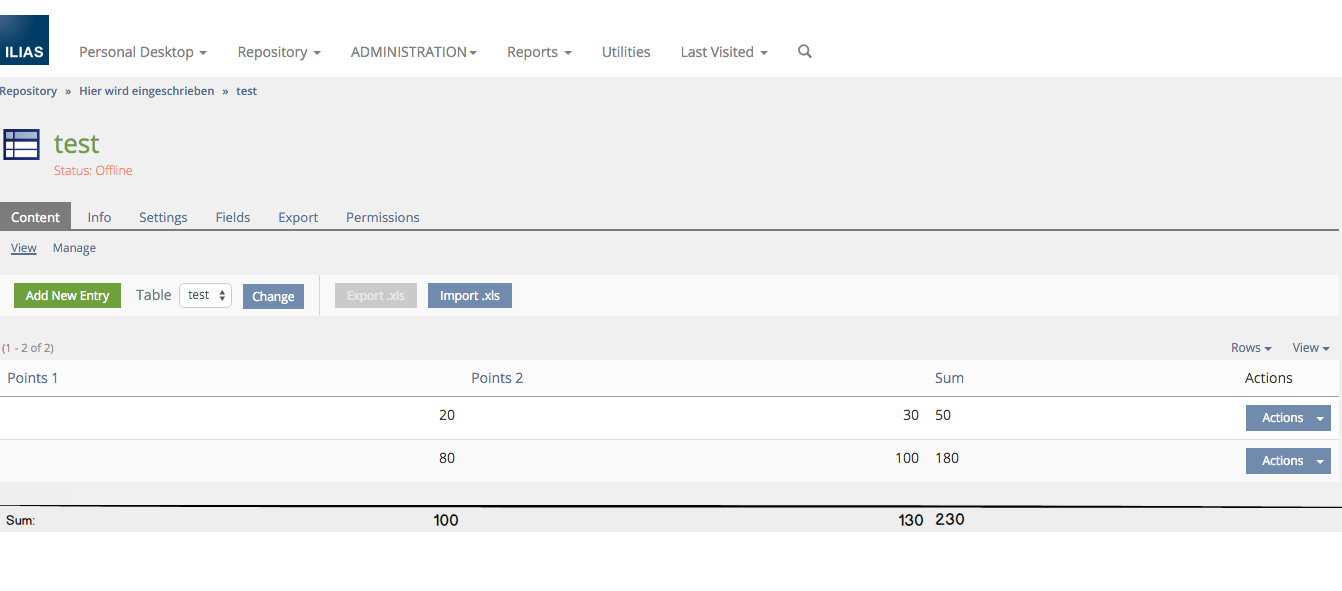The image size is (1342, 591).
Task: Open the Last Visited dropdown
Action: (x=724, y=52)
